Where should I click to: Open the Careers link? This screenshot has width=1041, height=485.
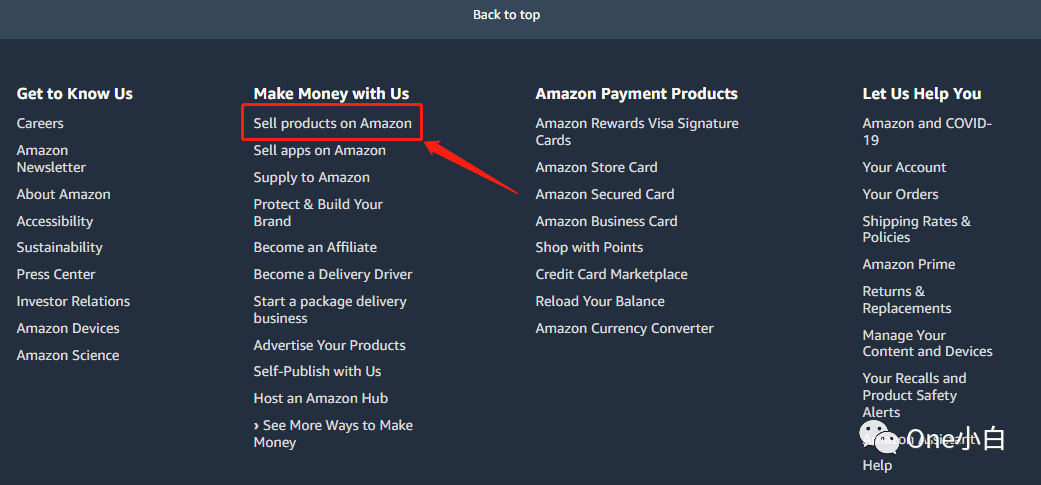pyautogui.click(x=40, y=123)
